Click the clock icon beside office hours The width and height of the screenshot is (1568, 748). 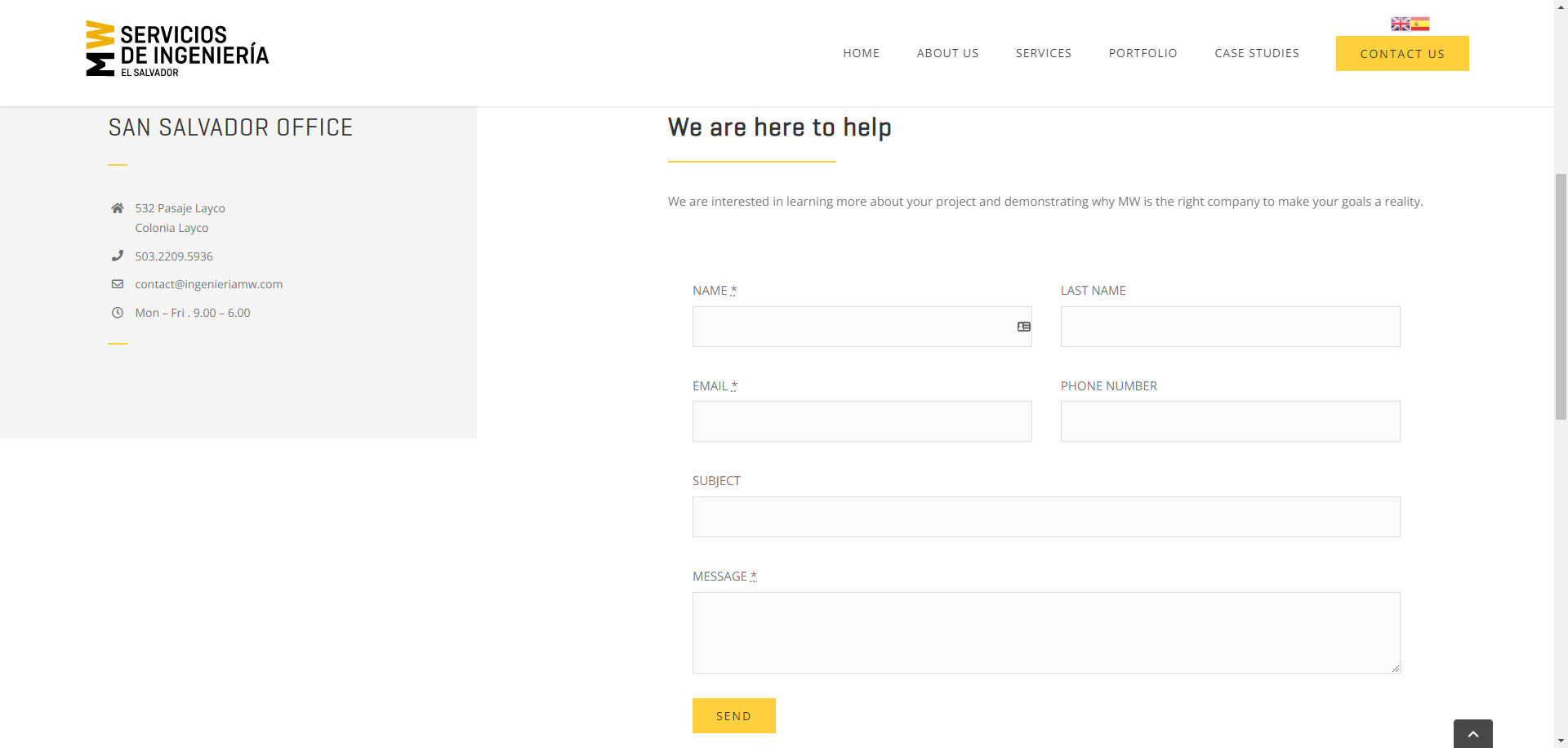[118, 313]
